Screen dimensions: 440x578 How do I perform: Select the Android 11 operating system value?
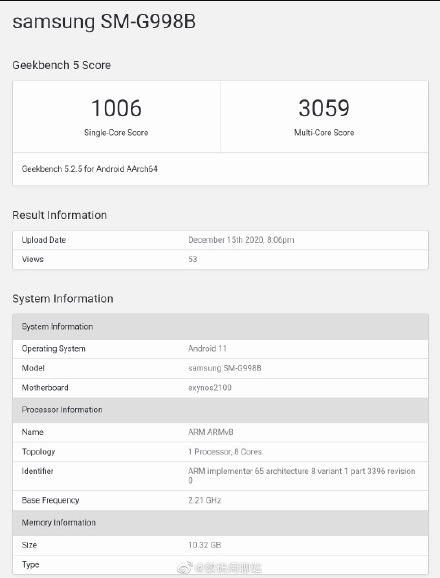pos(207,349)
